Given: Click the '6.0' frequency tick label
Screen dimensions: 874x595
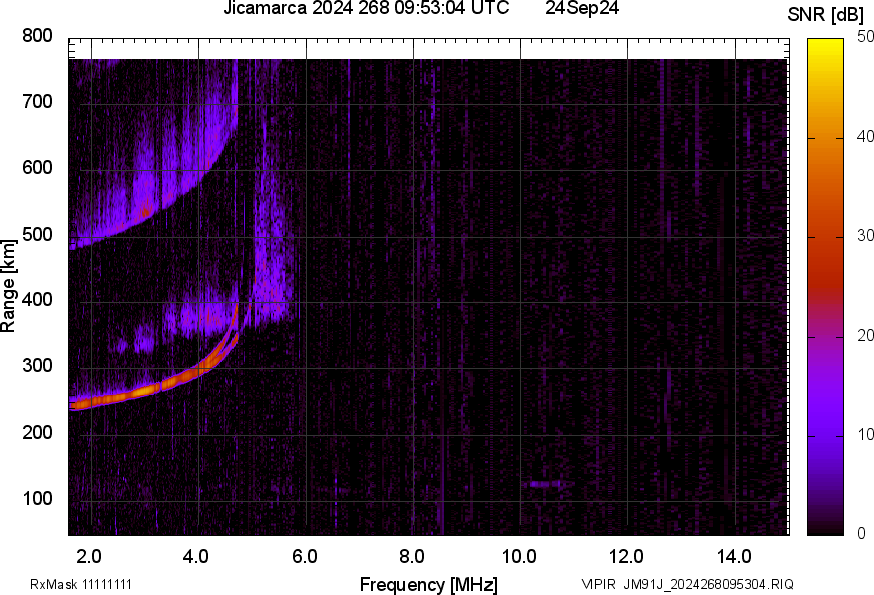Looking at the screenshot, I should point(304,556).
